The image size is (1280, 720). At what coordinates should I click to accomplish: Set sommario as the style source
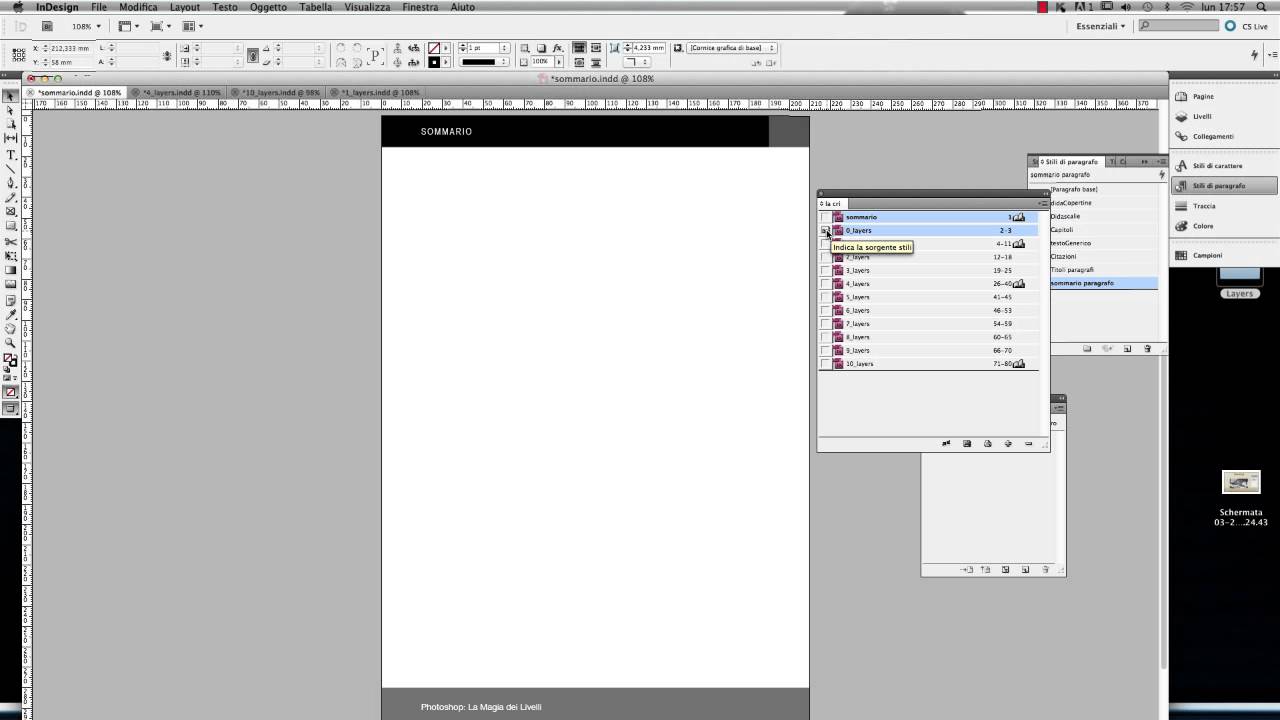[x=825, y=217]
